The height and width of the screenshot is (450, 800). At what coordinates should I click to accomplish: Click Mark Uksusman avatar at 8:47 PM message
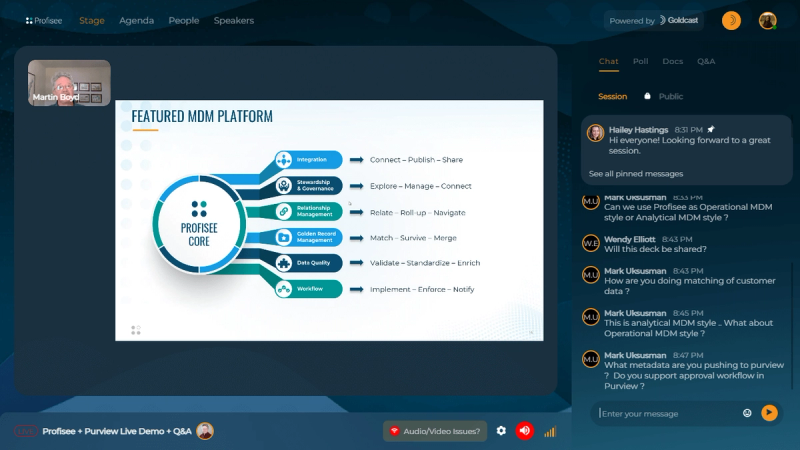591,359
